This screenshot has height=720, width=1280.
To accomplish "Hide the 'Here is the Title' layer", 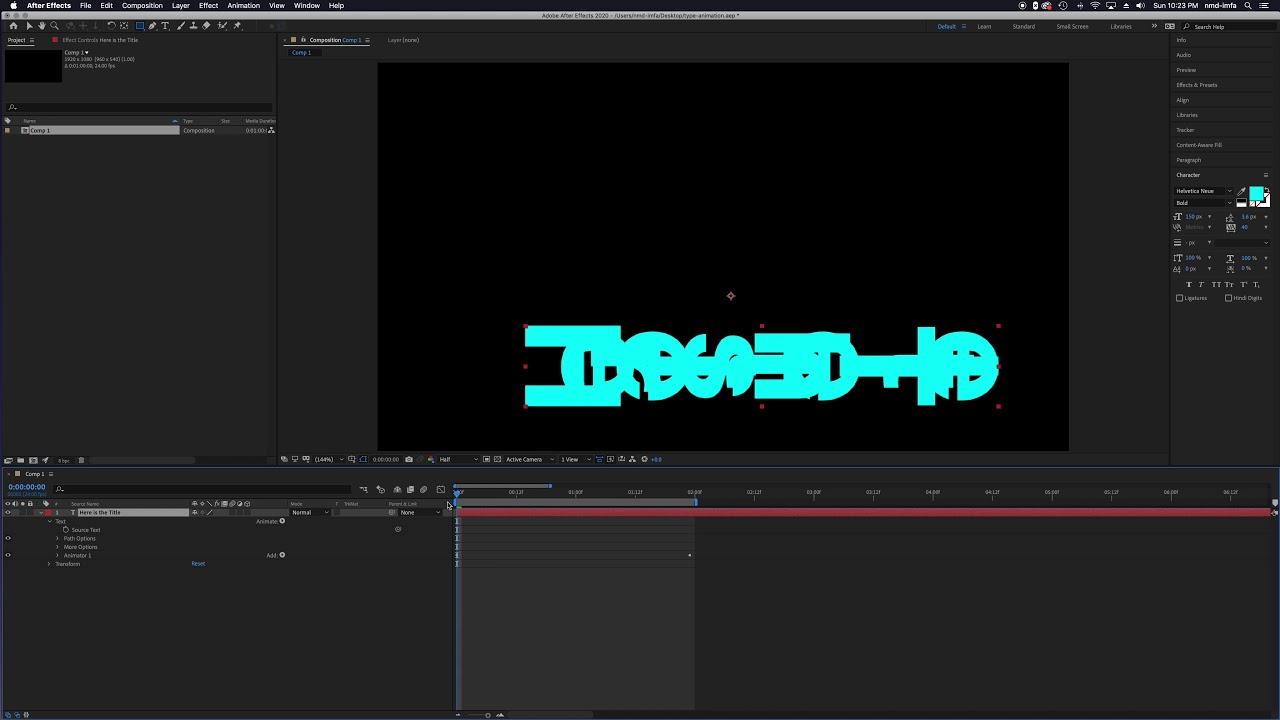I will pyautogui.click(x=8, y=512).
